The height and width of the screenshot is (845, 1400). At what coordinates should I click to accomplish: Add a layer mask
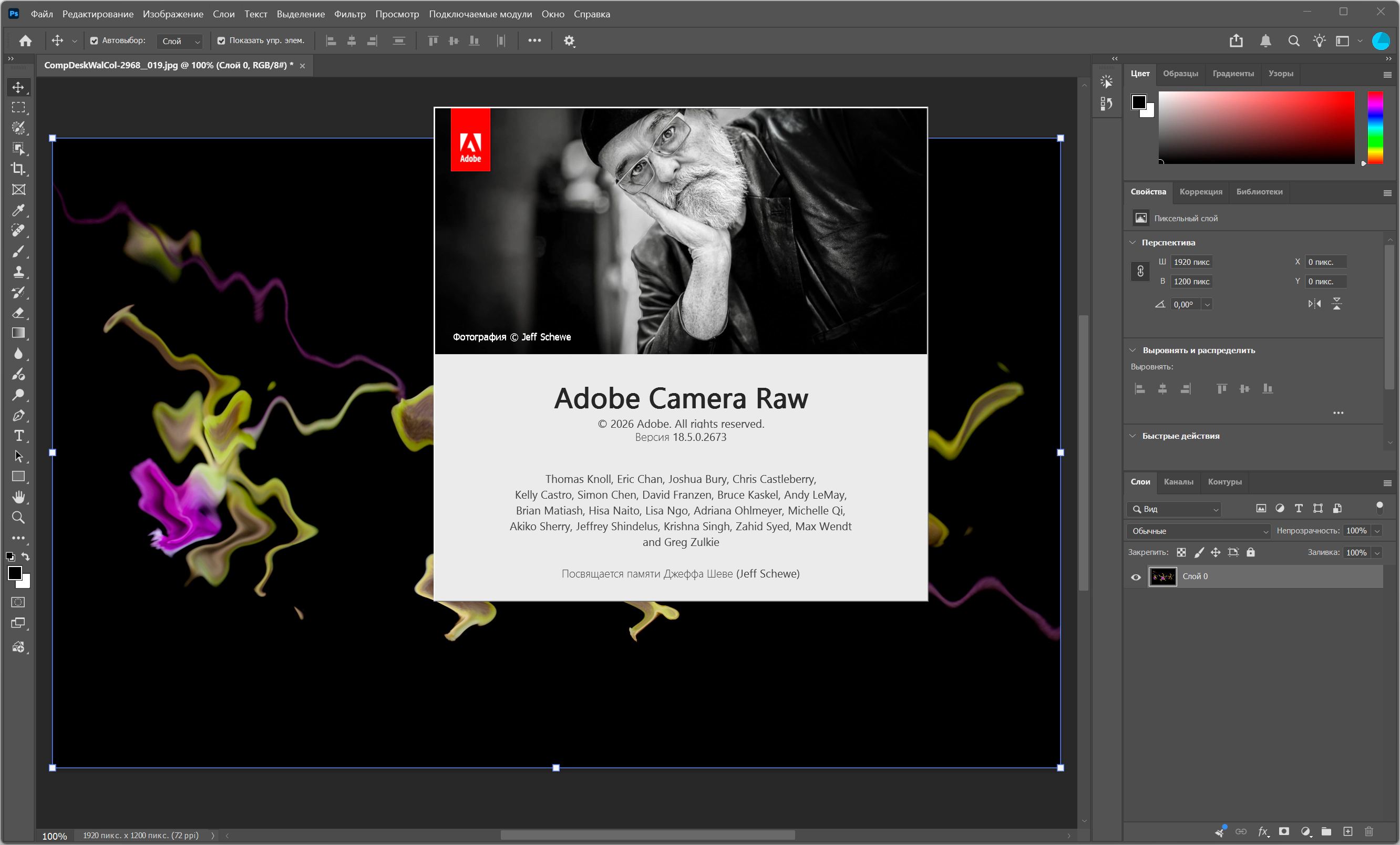pyautogui.click(x=1283, y=831)
